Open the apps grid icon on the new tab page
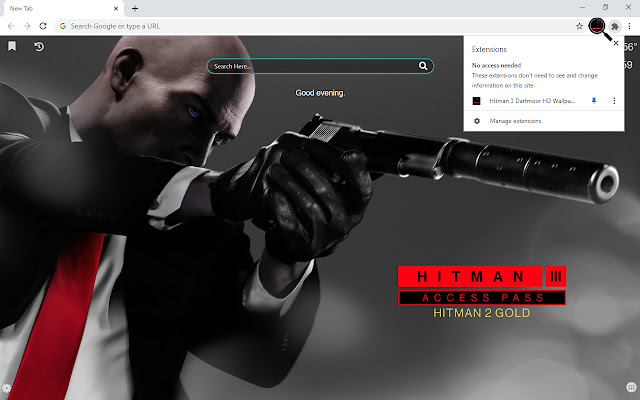Screen dimensions: 640x400 click(x=631, y=387)
